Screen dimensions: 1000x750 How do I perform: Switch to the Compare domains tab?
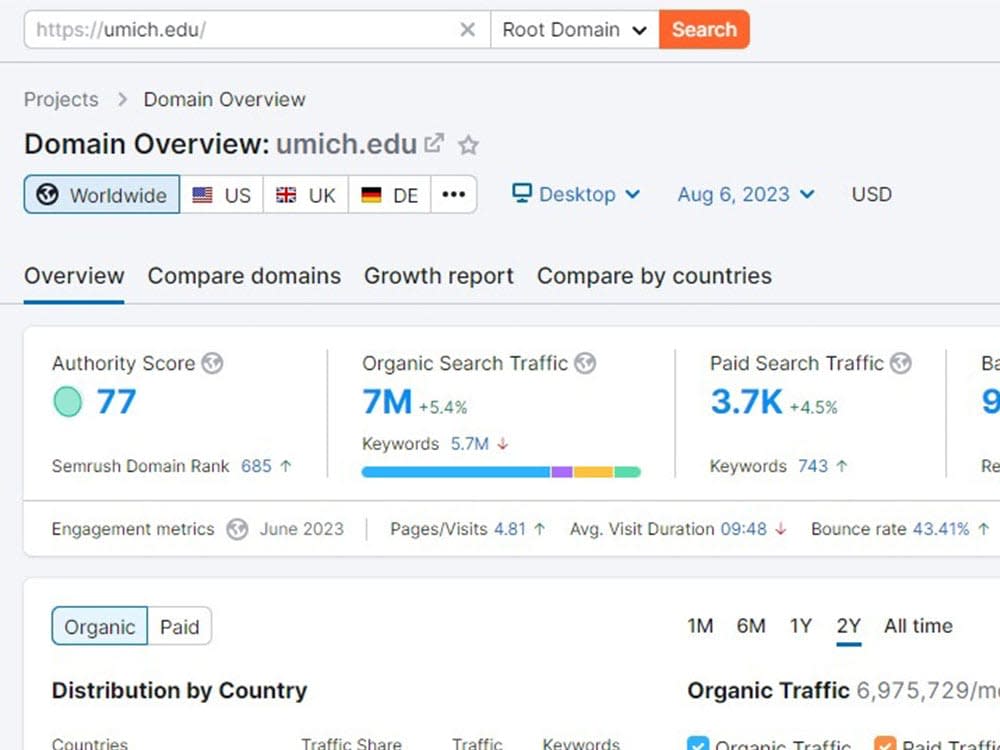[x=244, y=276]
